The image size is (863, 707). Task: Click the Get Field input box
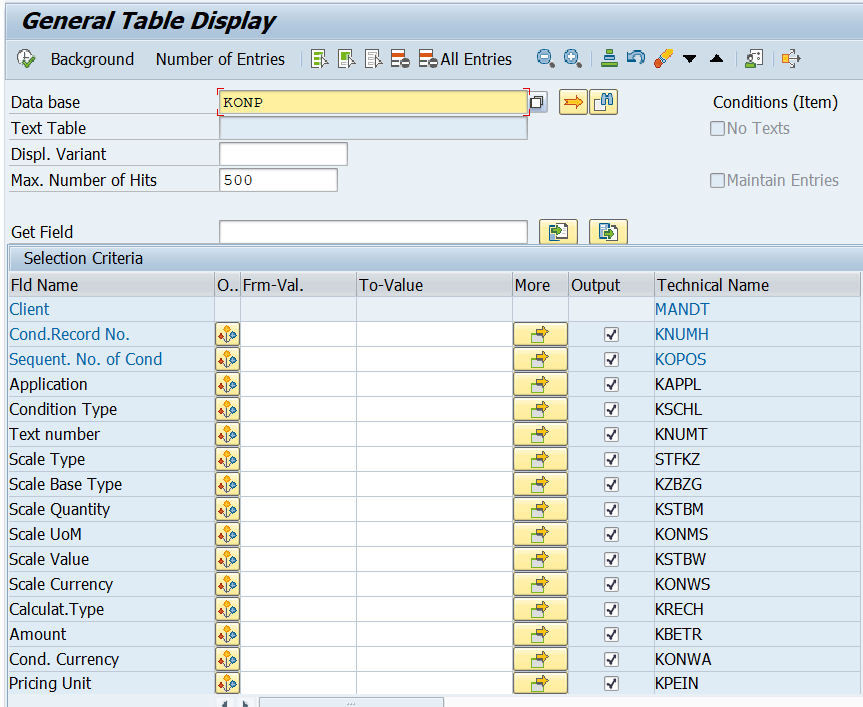click(373, 232)
